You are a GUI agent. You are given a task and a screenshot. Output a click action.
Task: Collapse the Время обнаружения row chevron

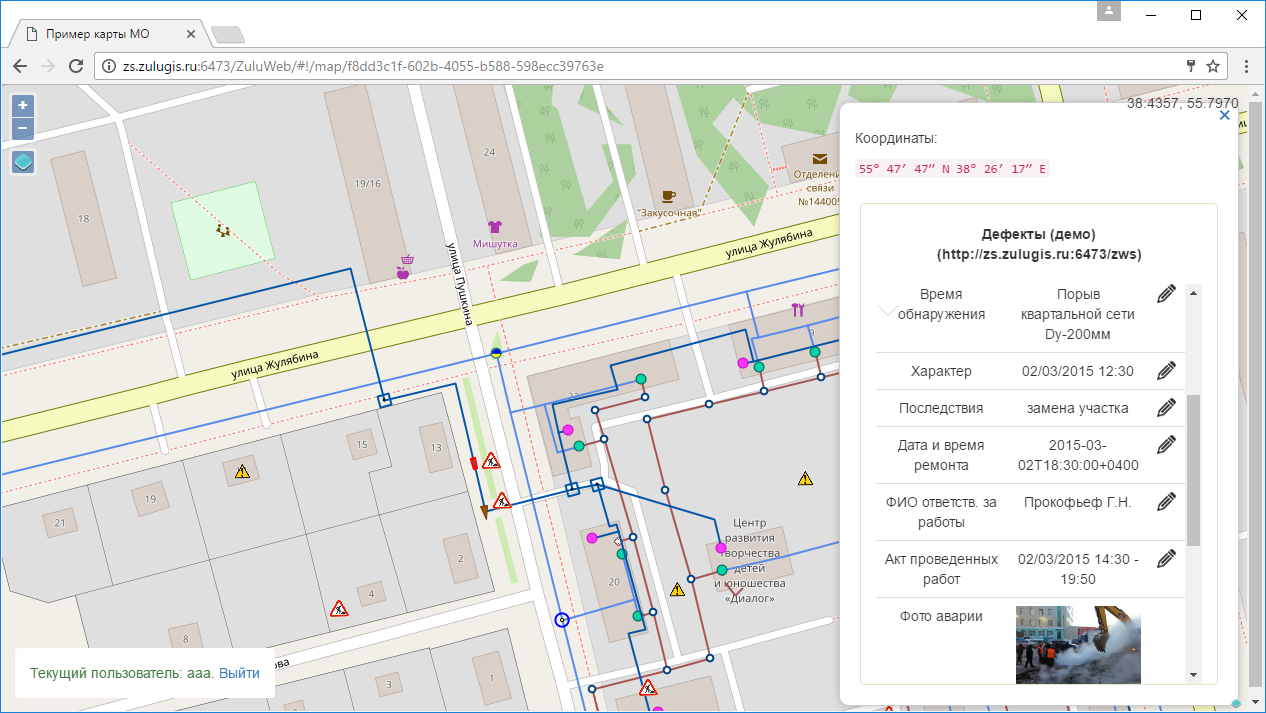click(x=887, y=310)
